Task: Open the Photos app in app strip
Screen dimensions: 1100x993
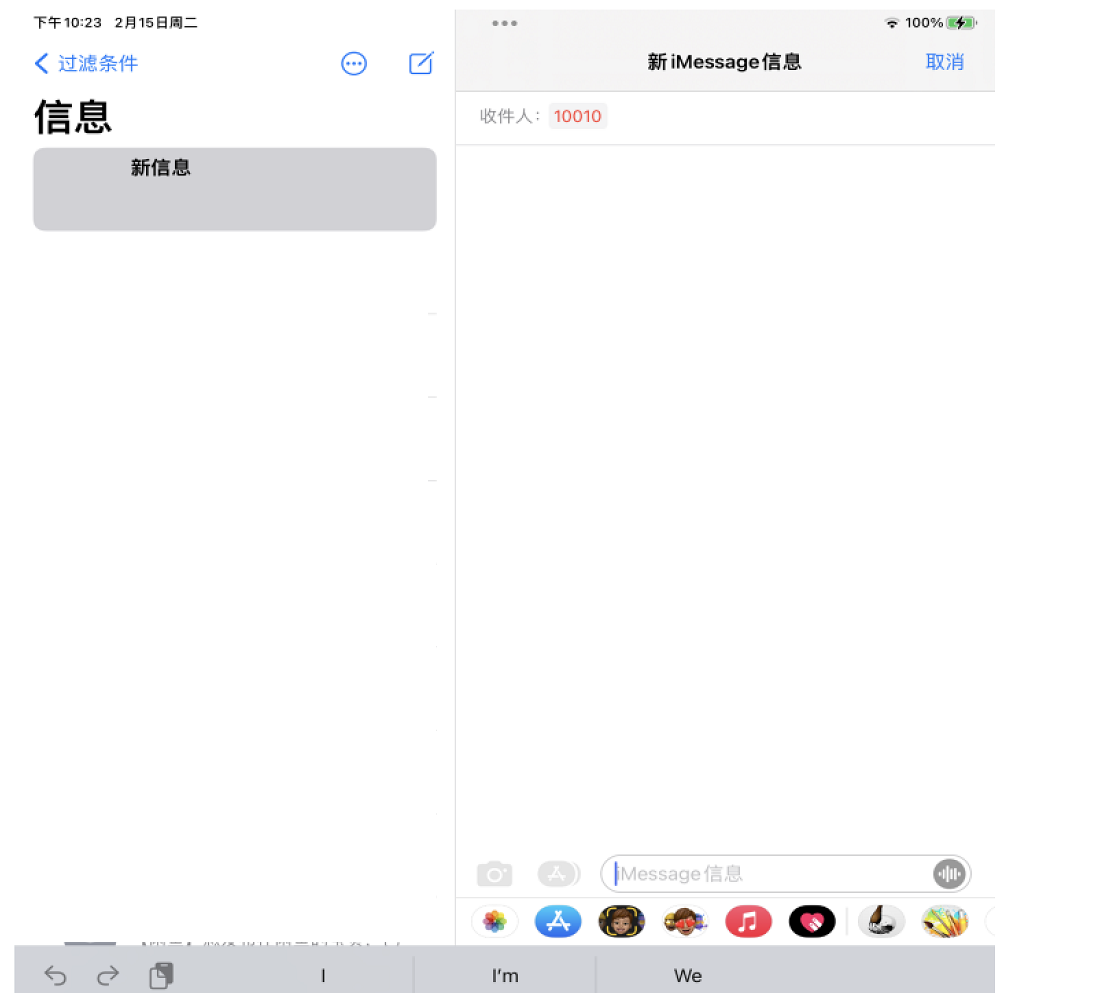Action: pos(495,921)
